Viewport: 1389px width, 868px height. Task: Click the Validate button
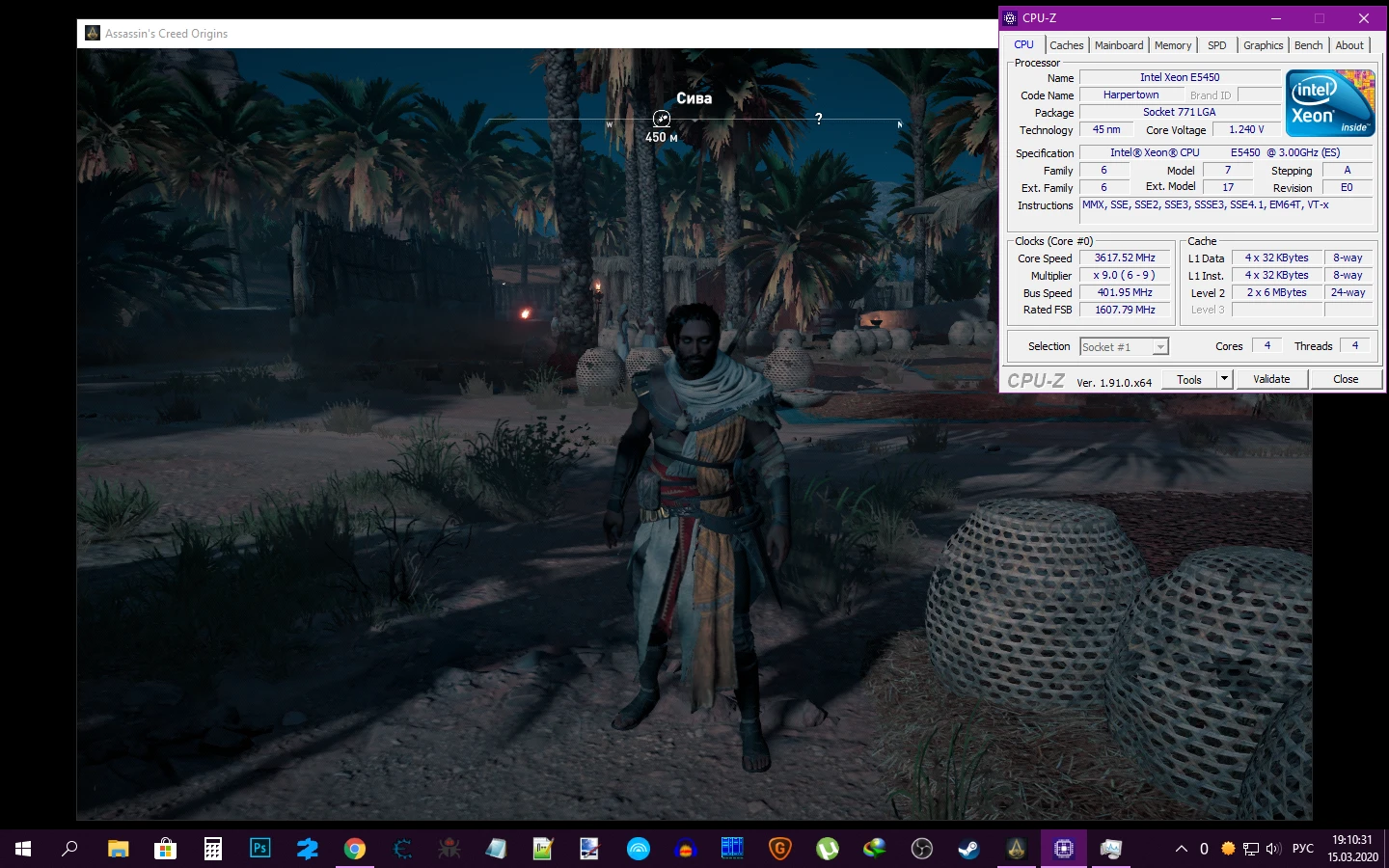point(1271,378)
